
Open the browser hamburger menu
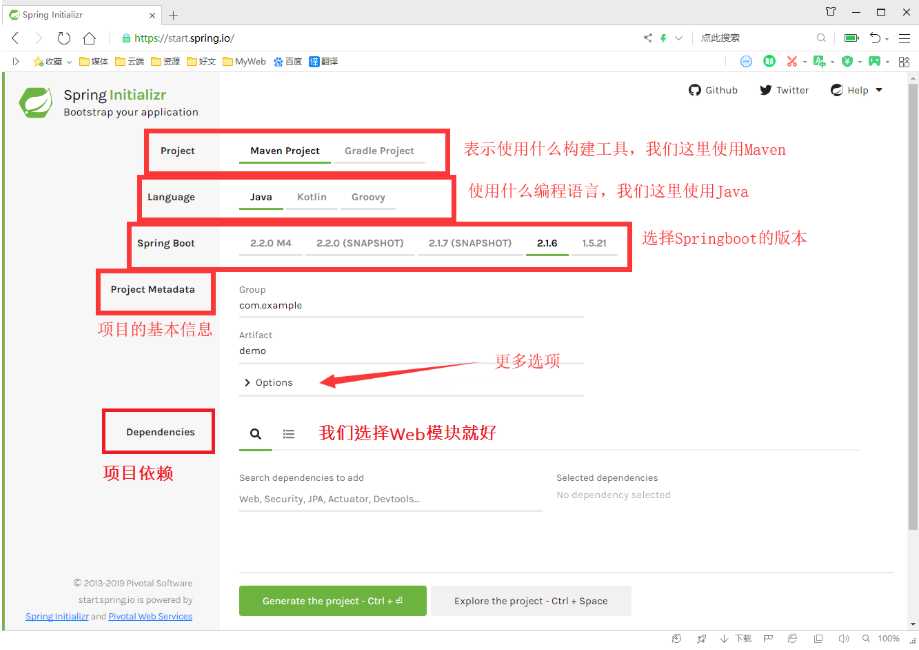[904, 38]
